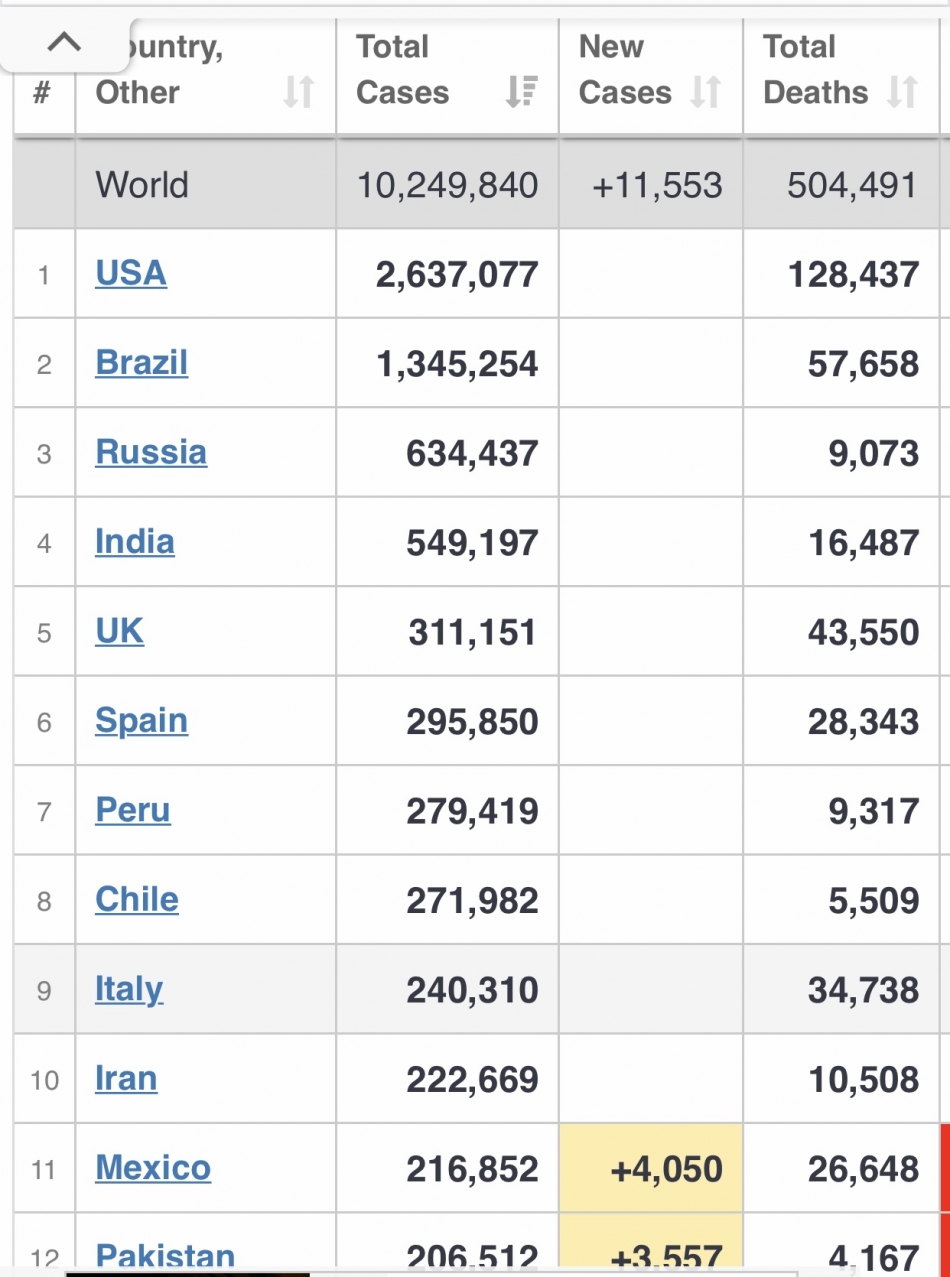Open the UK country link
The height and width of the screenshot is (1277, 950).
click(x=120, y=631)
